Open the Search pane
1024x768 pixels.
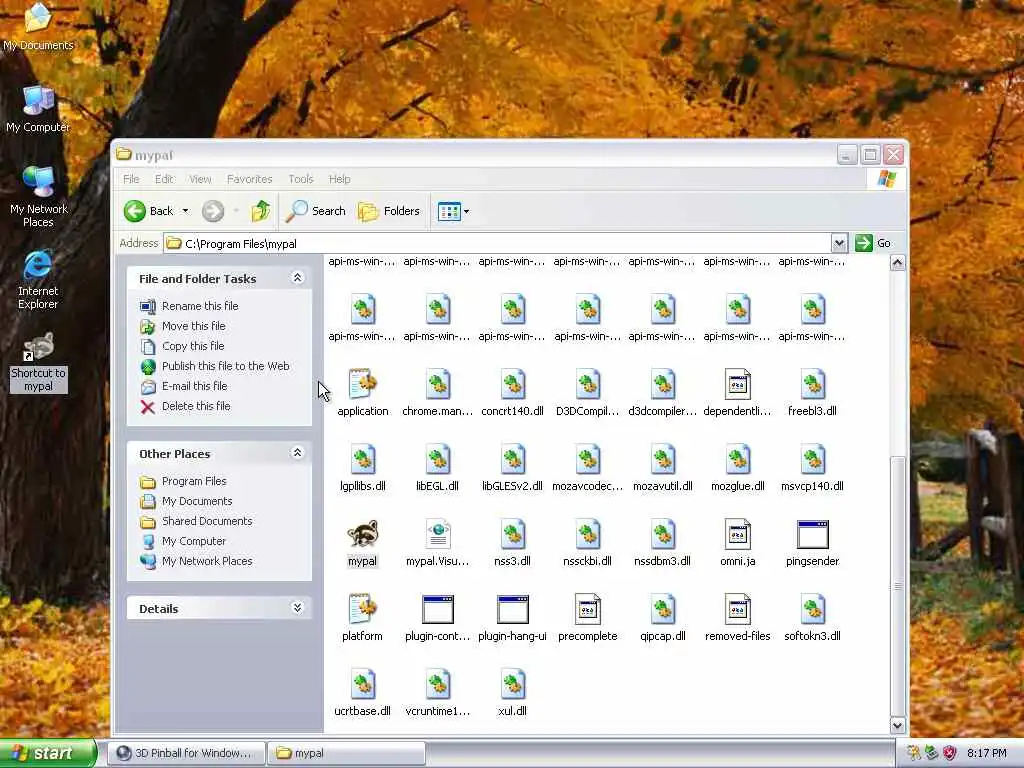click(315, 211)
